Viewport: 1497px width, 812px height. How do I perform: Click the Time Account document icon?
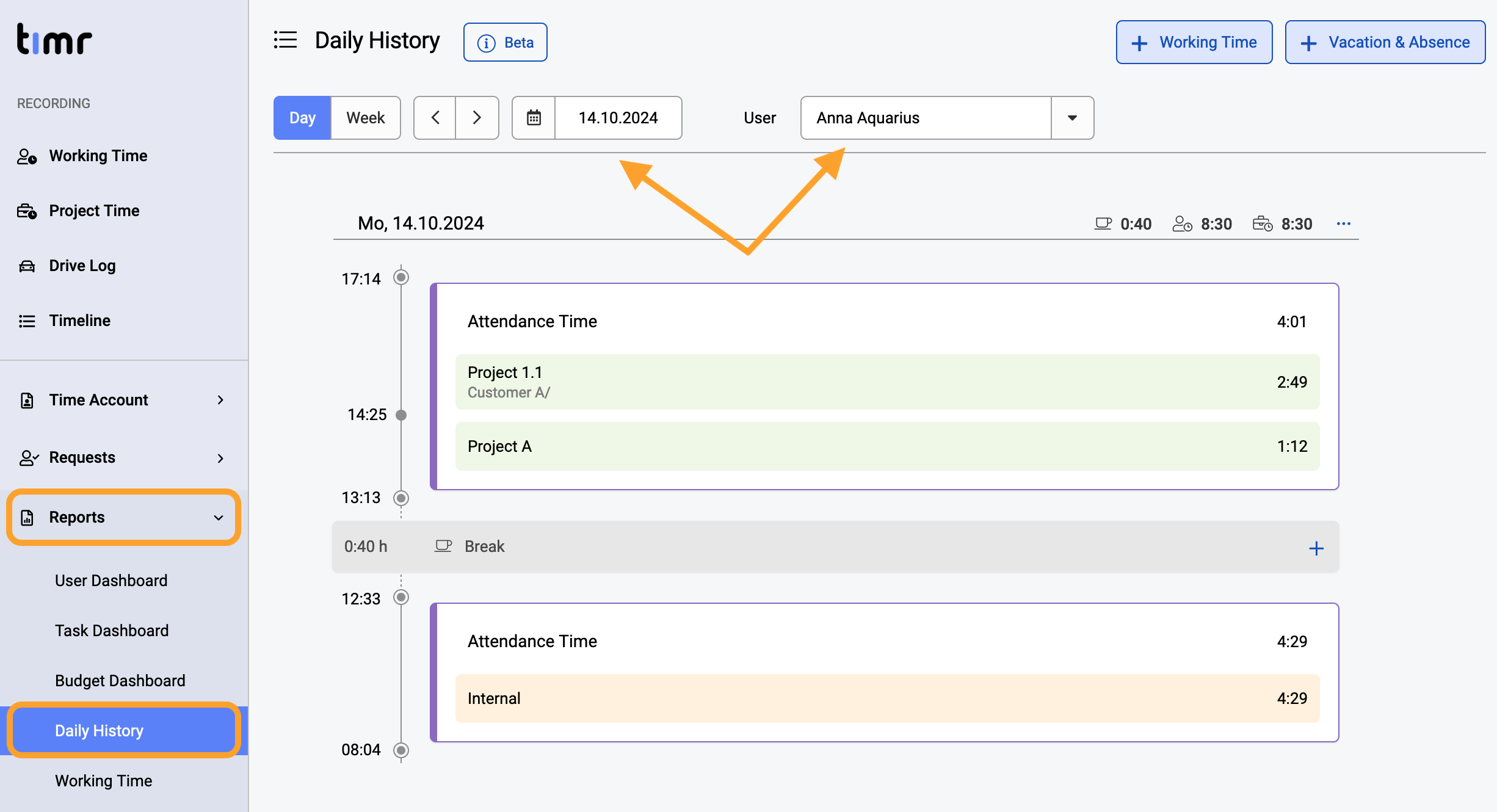27,401
